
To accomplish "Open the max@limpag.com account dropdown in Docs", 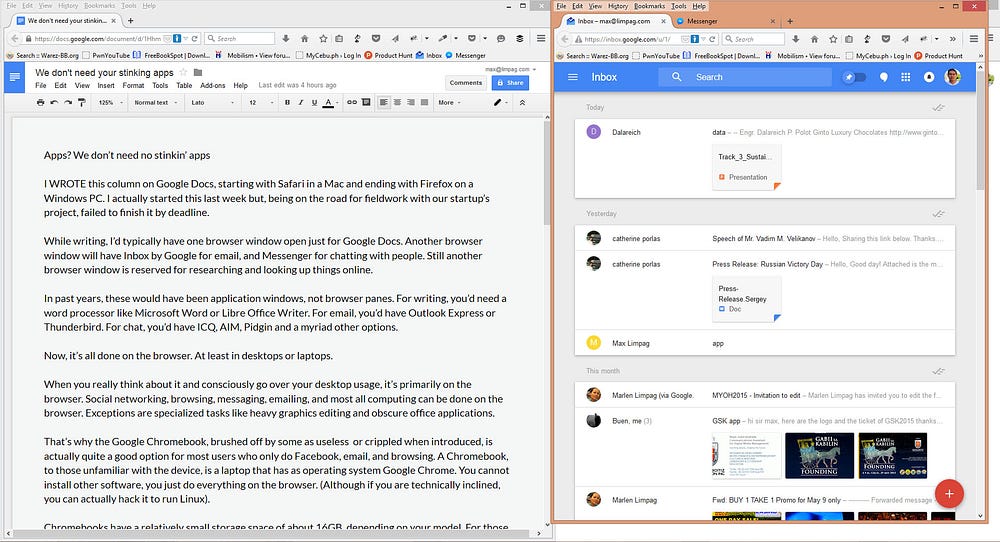I will (510, 69).
